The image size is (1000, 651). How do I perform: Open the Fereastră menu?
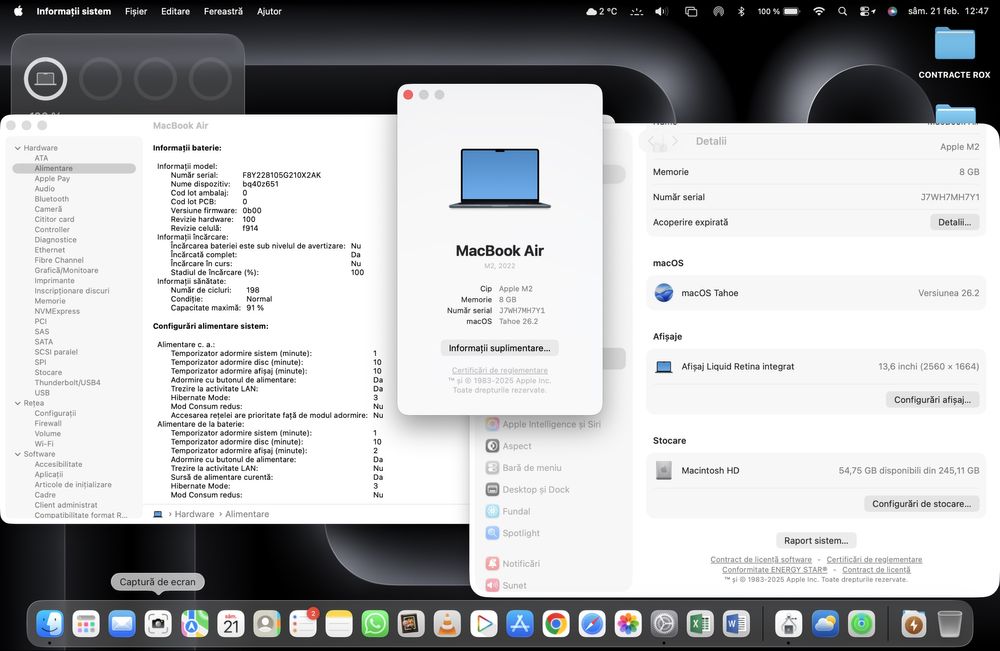click(223, 11)
